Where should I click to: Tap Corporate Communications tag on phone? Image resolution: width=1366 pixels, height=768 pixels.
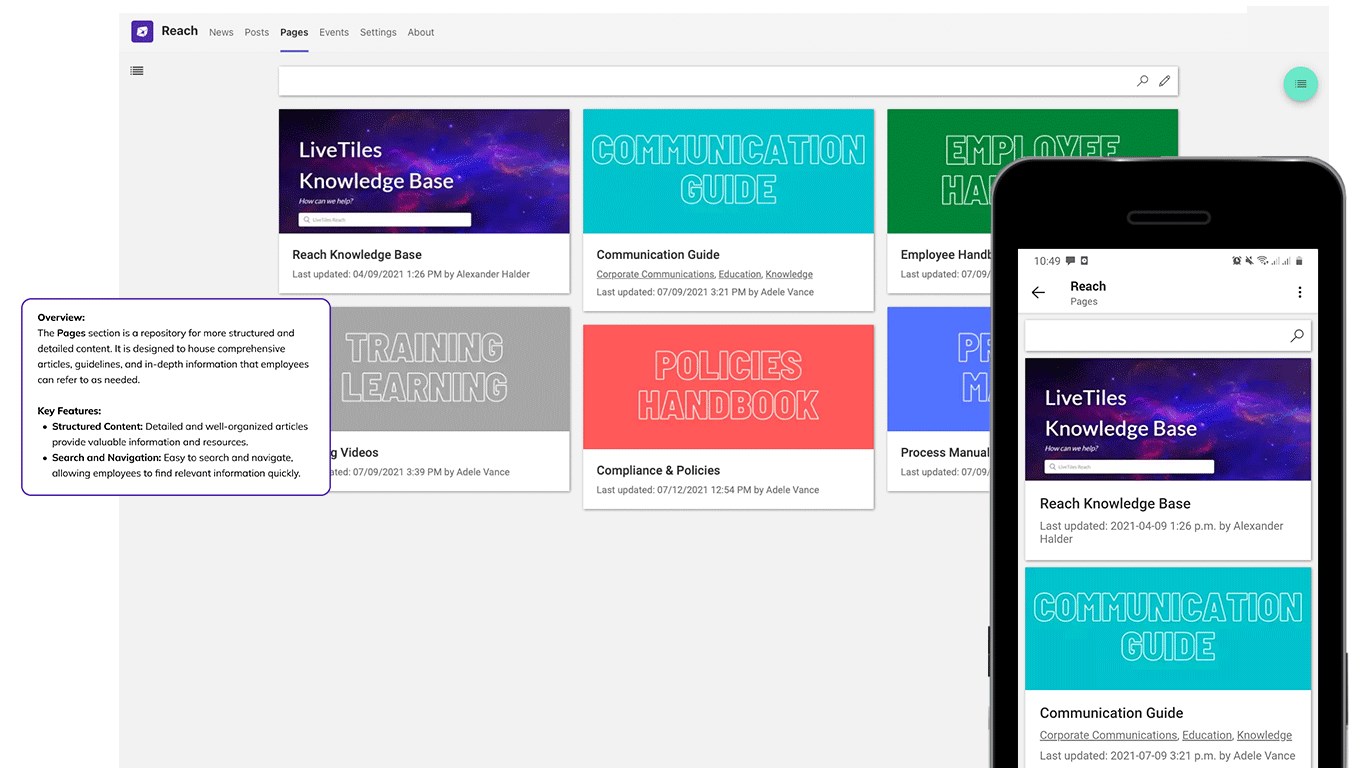coord(1108,735)
